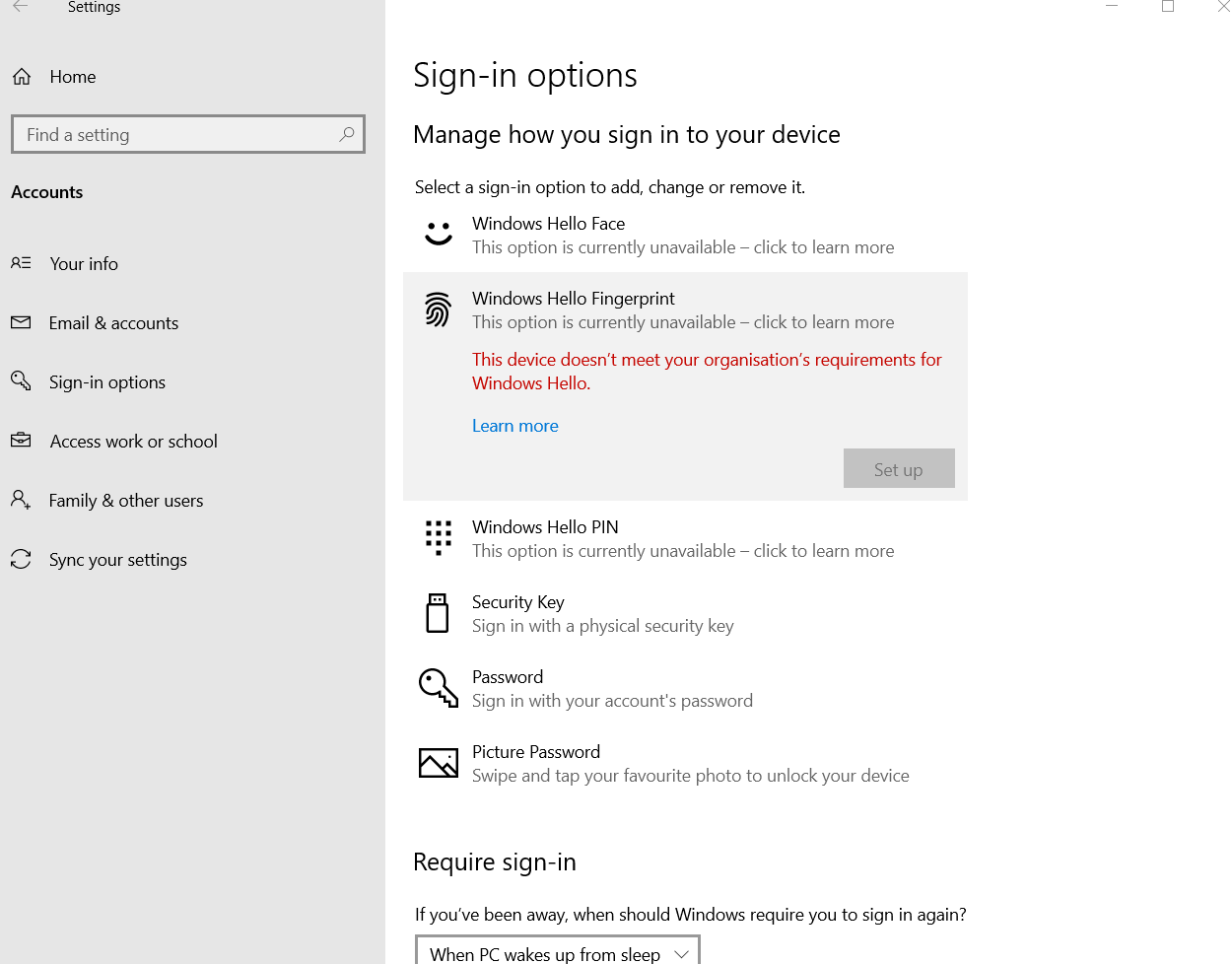Click the Access work or school briefcase icon

click(x=21, y=441)
